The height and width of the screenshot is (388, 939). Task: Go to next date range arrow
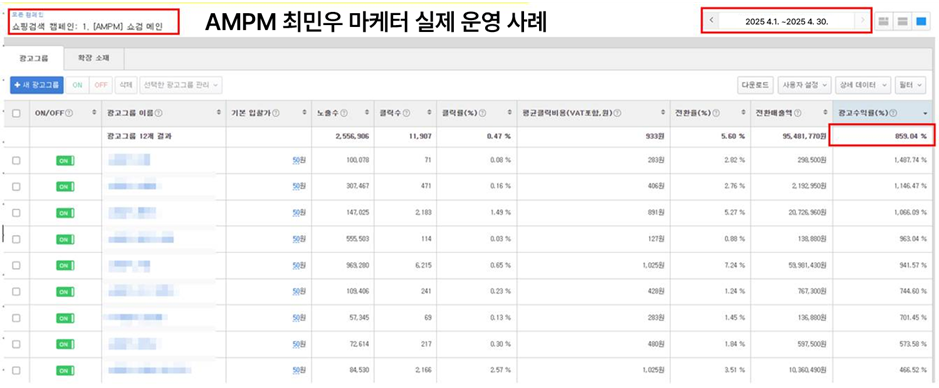pyautogui.click(x=862, y=21)
